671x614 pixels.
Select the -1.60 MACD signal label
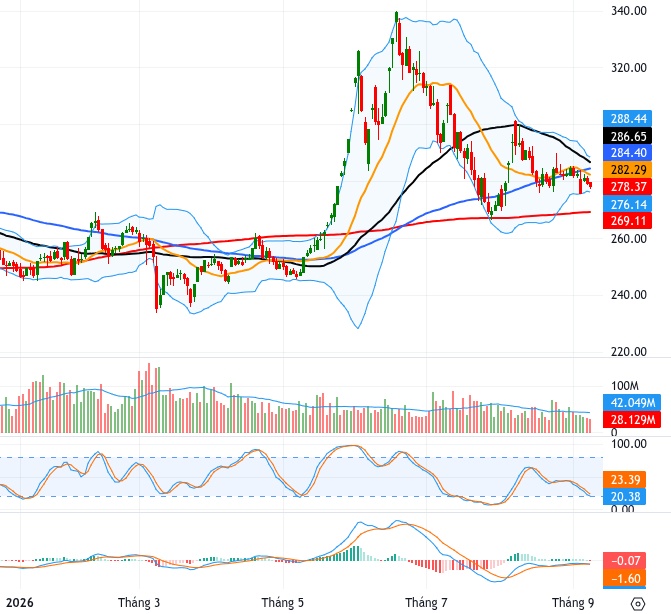[624, 578]
